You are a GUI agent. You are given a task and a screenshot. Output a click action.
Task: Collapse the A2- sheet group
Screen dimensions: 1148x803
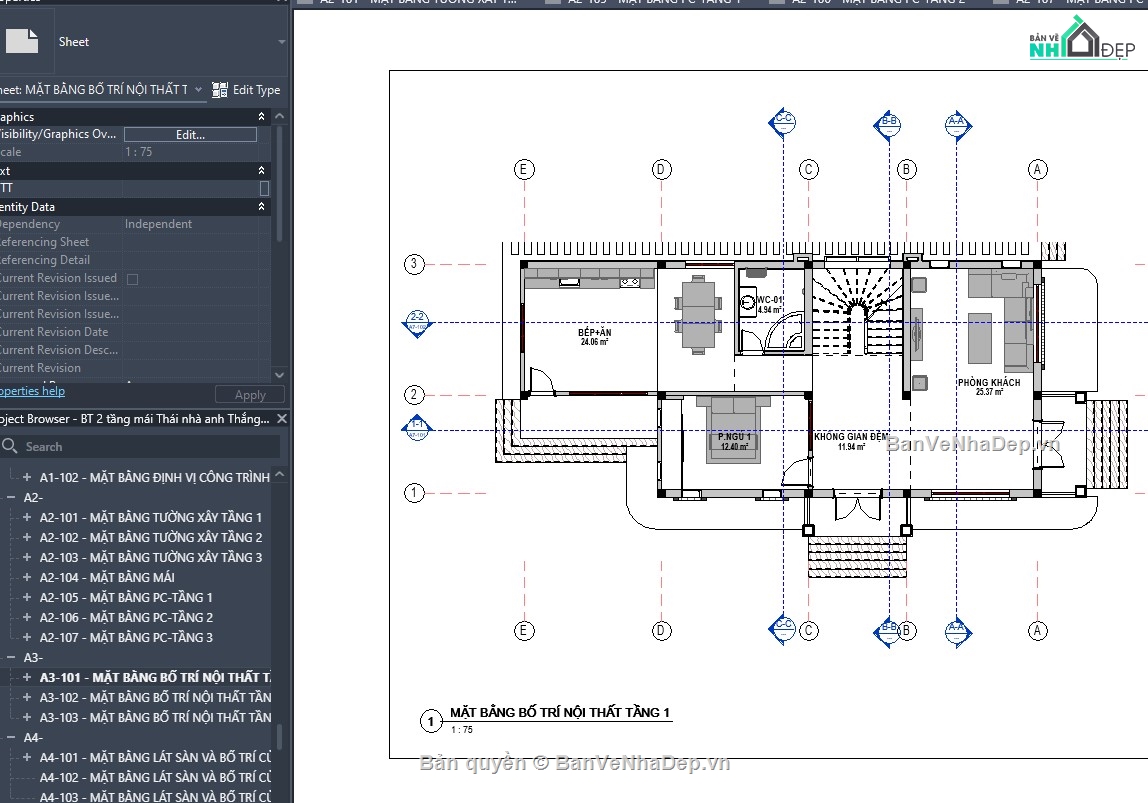pos(11,497)
